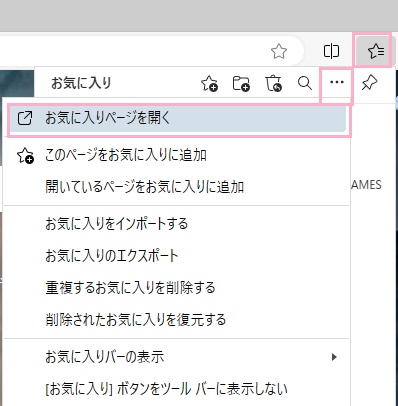Select [お気に入り] ボタンをツール バーに表示しない

[x=177, y=389]
